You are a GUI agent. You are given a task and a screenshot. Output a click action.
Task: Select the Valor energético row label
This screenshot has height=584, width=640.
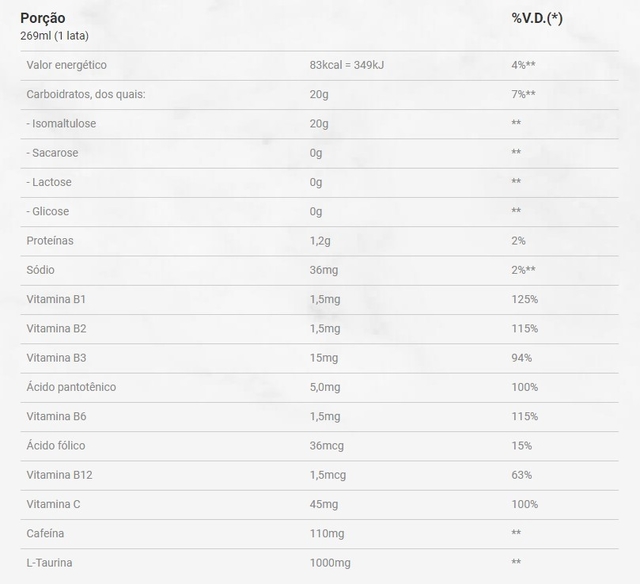(67, 65)
